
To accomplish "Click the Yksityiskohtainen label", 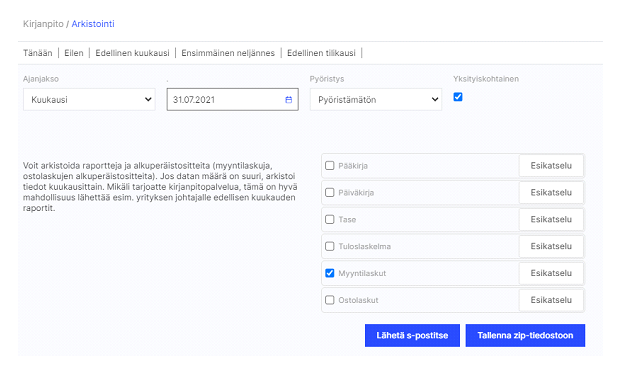I will 486,79.
